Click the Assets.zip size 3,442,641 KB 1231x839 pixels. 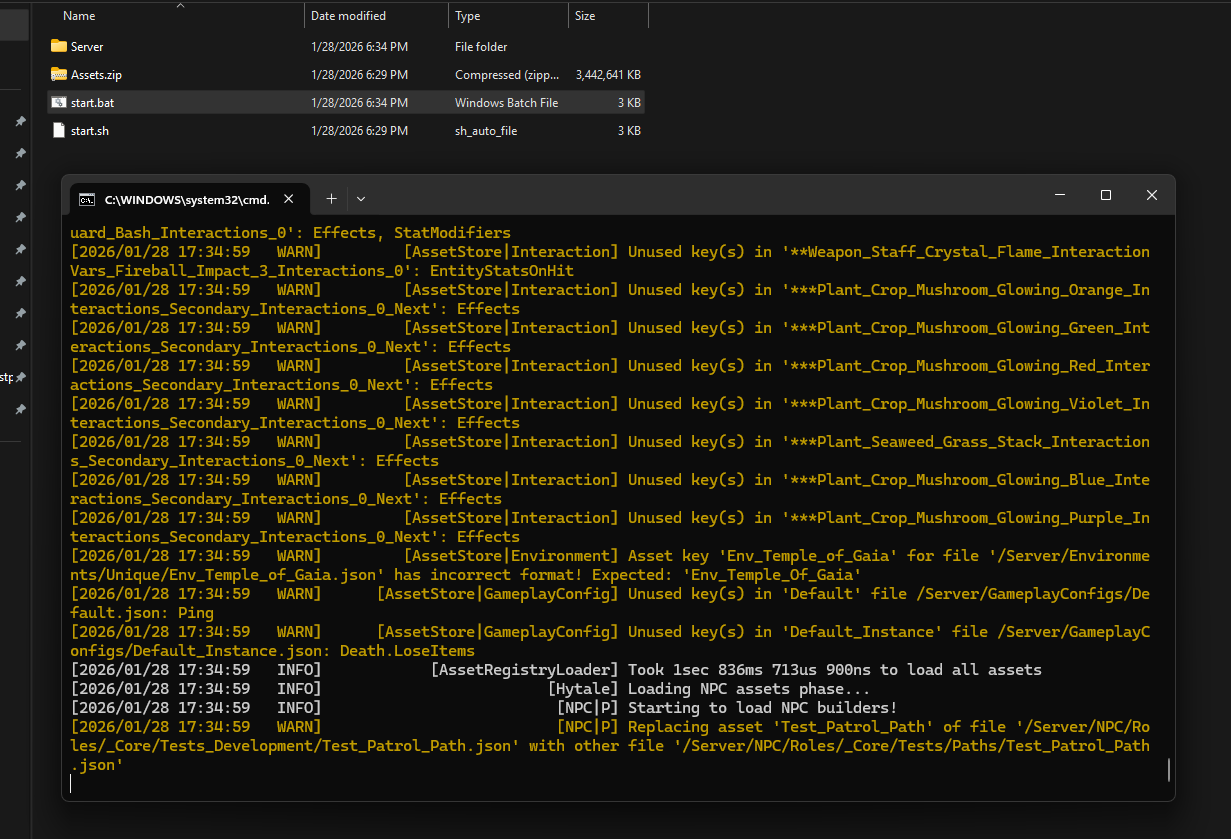608,75
